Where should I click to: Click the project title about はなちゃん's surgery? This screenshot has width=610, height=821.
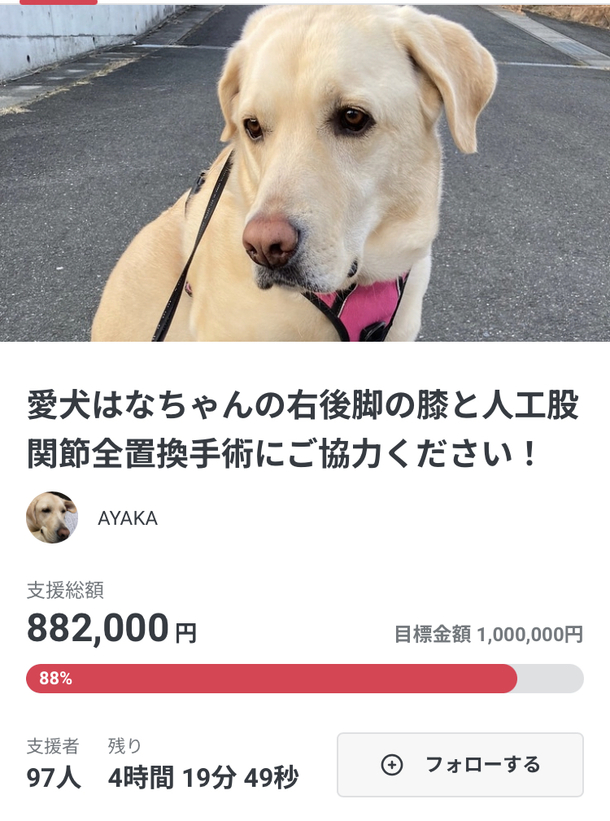pyautogui.click(x=303, y=429)
